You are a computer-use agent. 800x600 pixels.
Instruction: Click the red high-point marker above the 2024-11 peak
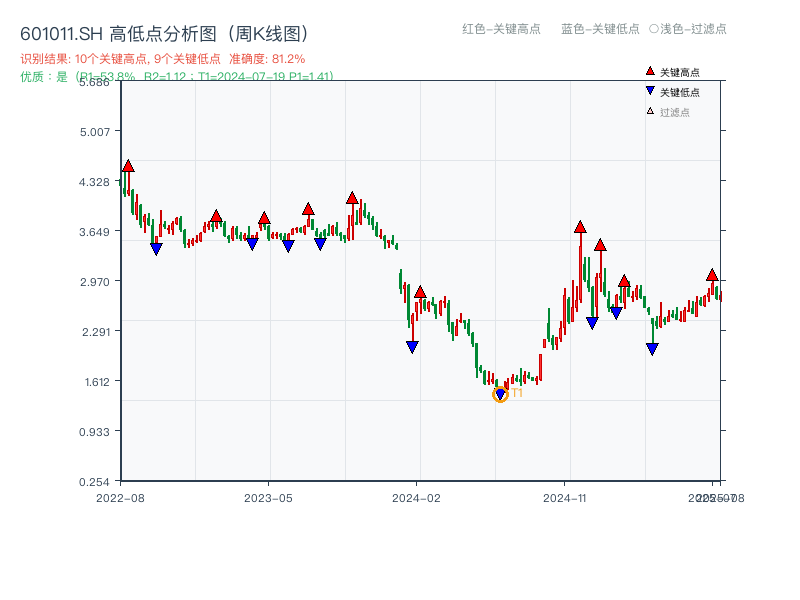578,227
